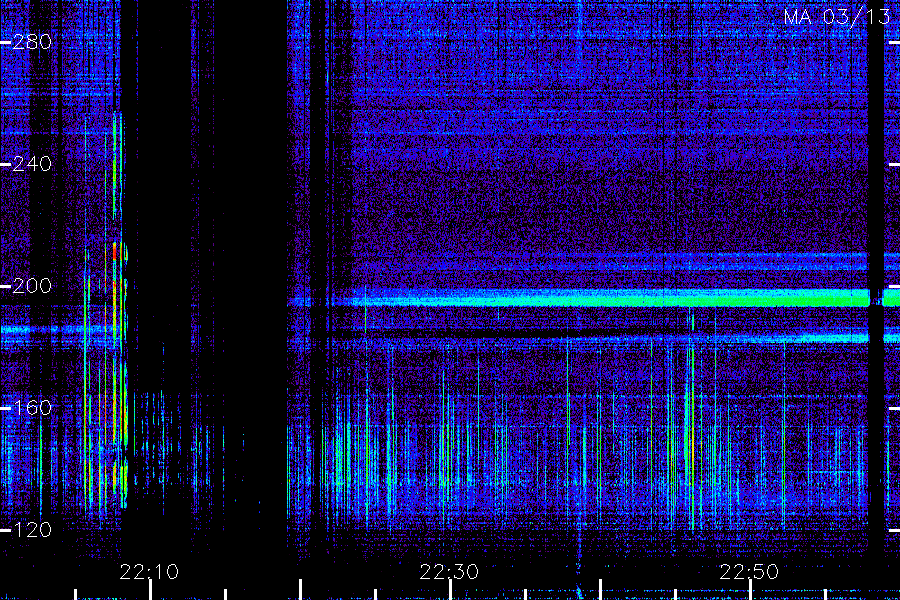Click the tick mark below 22:50

pyautogui.click(x=751, y=590)
